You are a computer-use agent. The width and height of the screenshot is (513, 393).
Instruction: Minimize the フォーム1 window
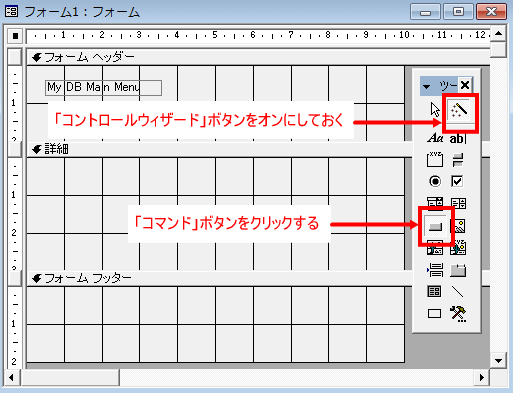pyautogui.click(x=425, y=12)
